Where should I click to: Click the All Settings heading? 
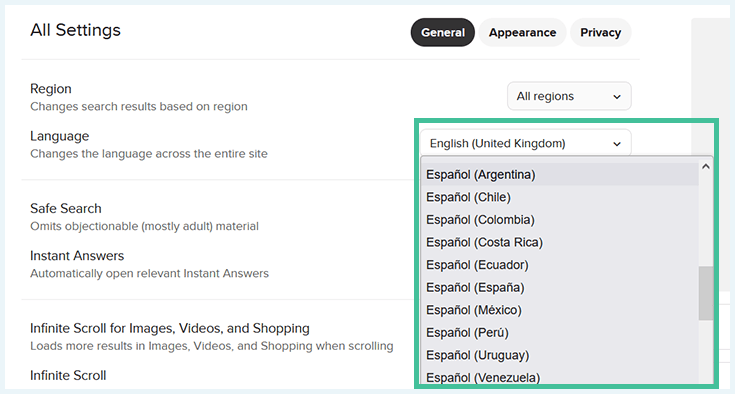pos(75,30)
